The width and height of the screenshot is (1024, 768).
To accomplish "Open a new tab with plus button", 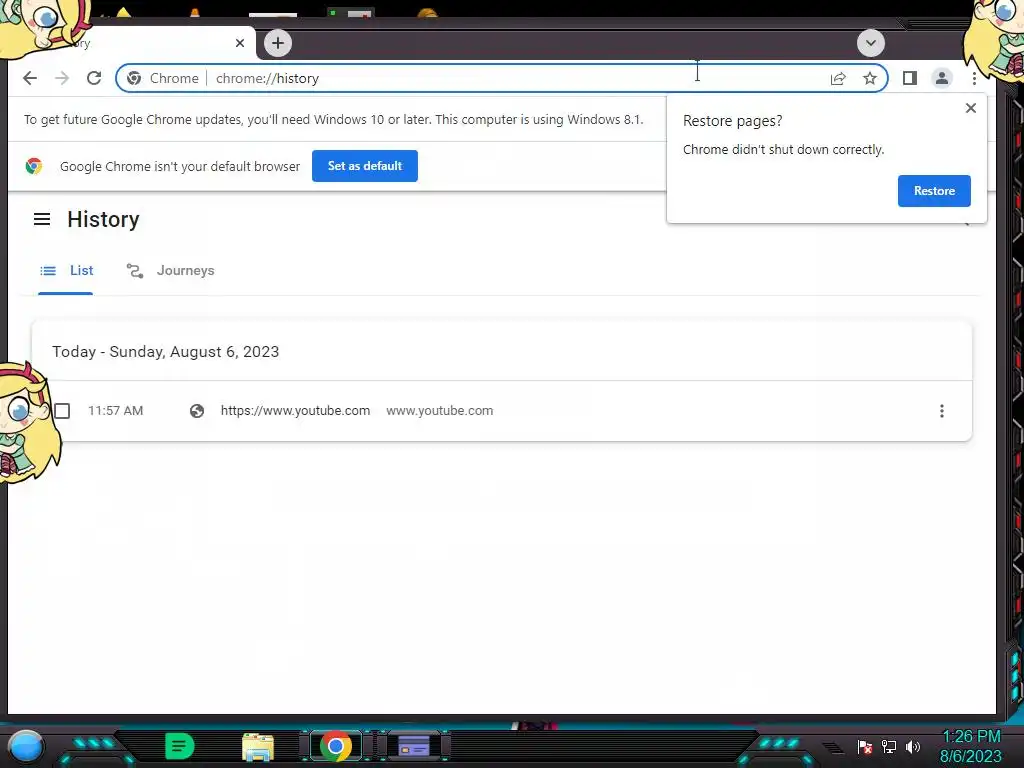I will pyautogui.click(x=278, y=43).
